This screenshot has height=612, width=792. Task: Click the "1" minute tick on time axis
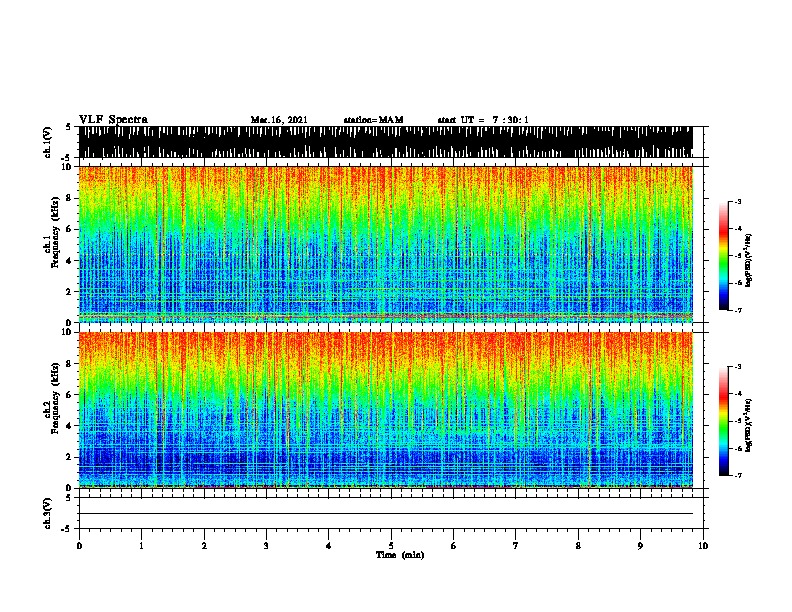142,545
